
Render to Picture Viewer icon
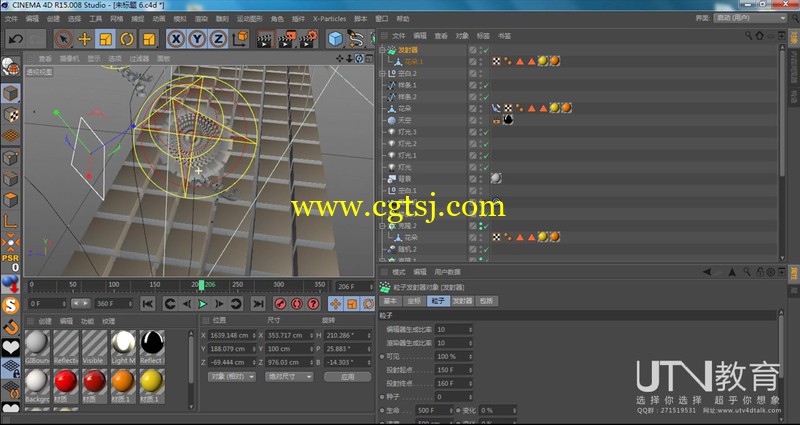pyautogui.click(x=287, y=39)
